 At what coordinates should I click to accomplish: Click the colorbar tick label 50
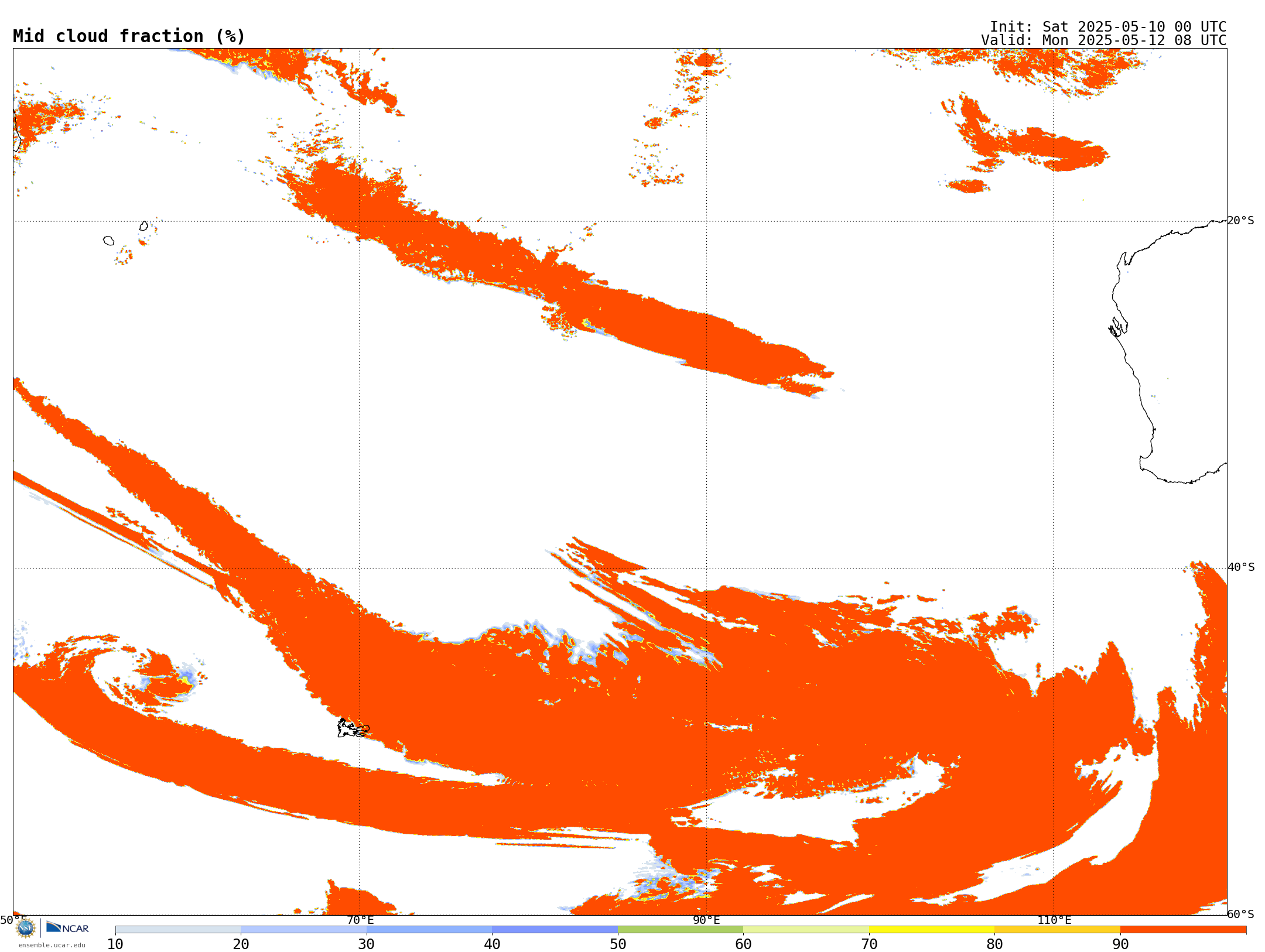[618, 944]
